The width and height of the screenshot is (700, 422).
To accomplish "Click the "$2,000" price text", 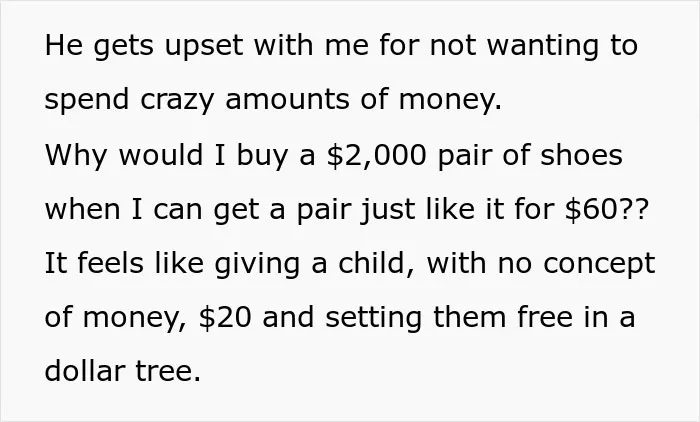I will click(376, 155).
